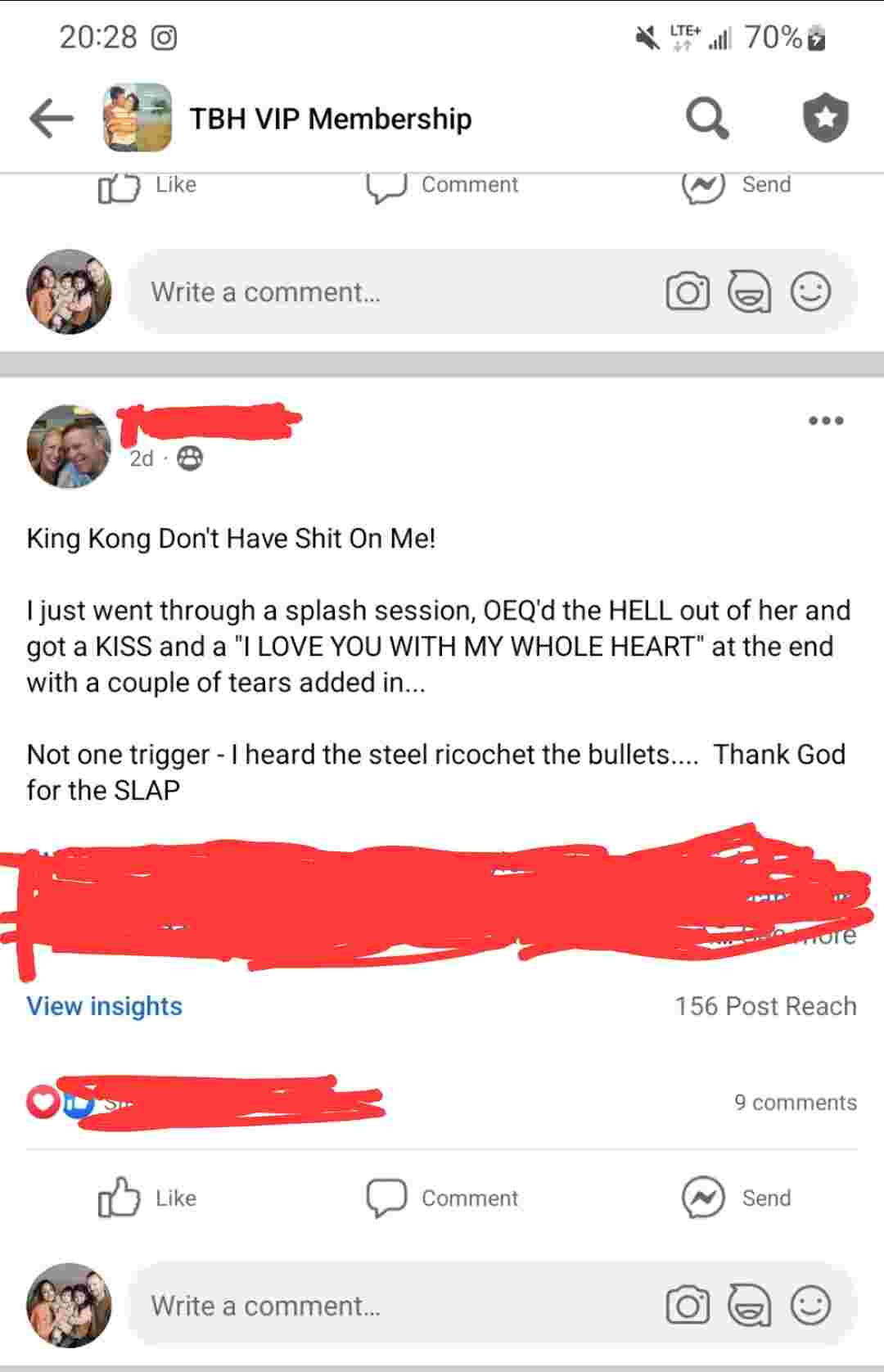
Task: Open TBH VIP Membership group thumbnail
Action: (138, 118)
